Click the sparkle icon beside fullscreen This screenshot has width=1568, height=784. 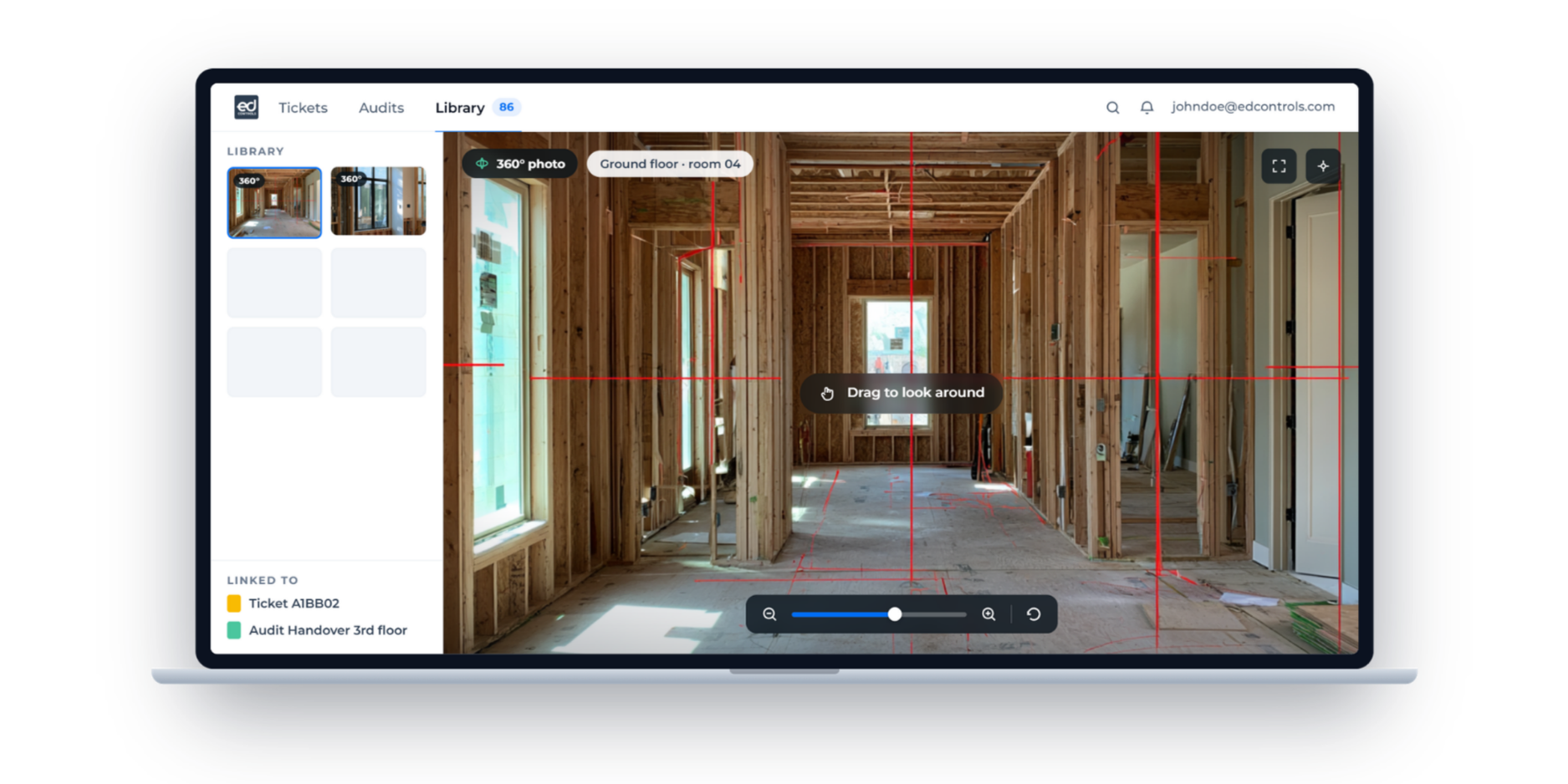(x=1323, y=166)
